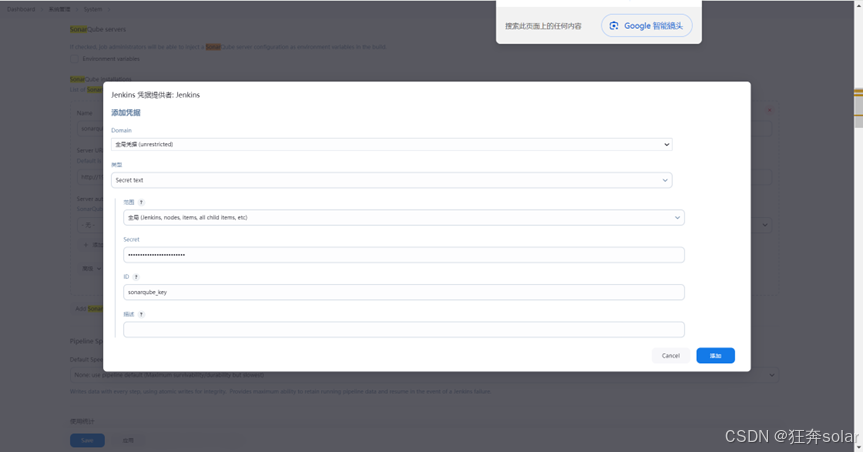
Task: Go to Dashboard breadcrumb
Action: tap(21, 9)
